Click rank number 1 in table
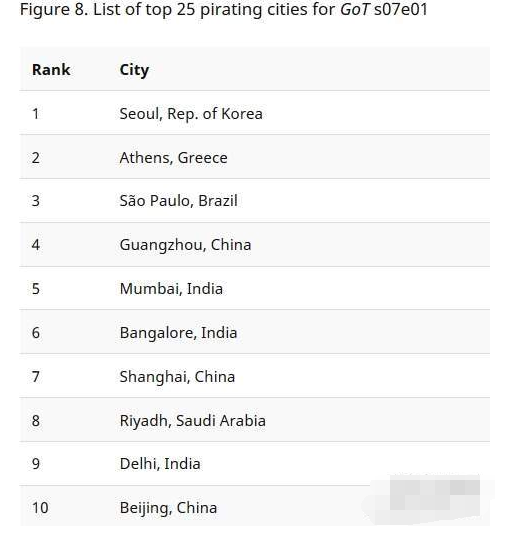Viewport: 517px width, 538px height. tap(36, 114)
